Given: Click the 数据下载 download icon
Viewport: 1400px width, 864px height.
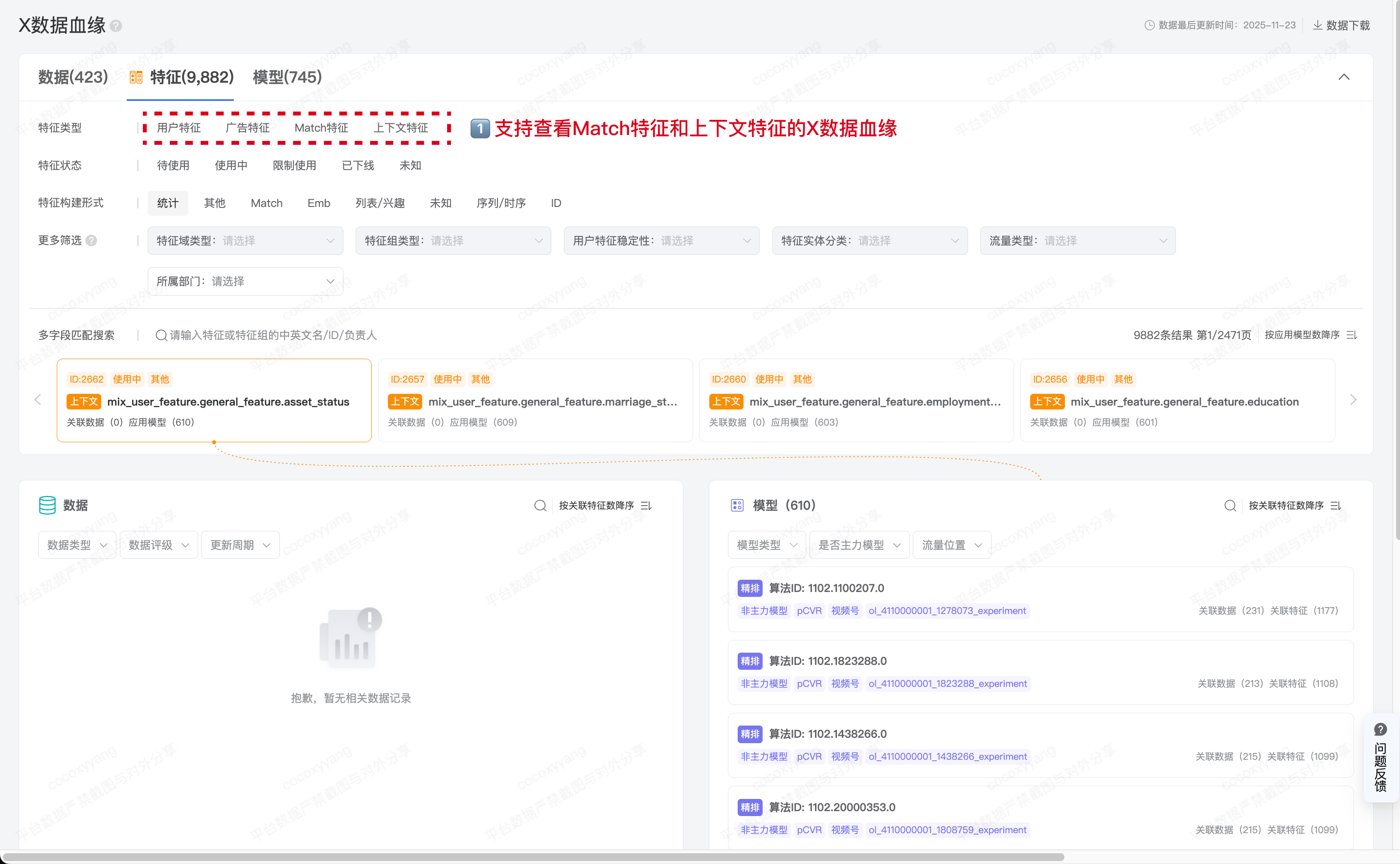Looking at the screenshot, I should coord(1317,25).
